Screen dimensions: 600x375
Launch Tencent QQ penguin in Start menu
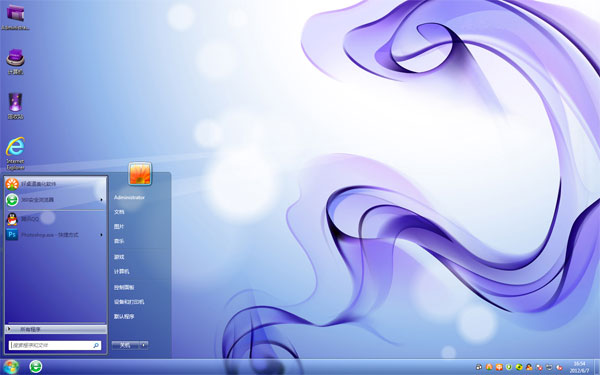click(x=55, y=219)
